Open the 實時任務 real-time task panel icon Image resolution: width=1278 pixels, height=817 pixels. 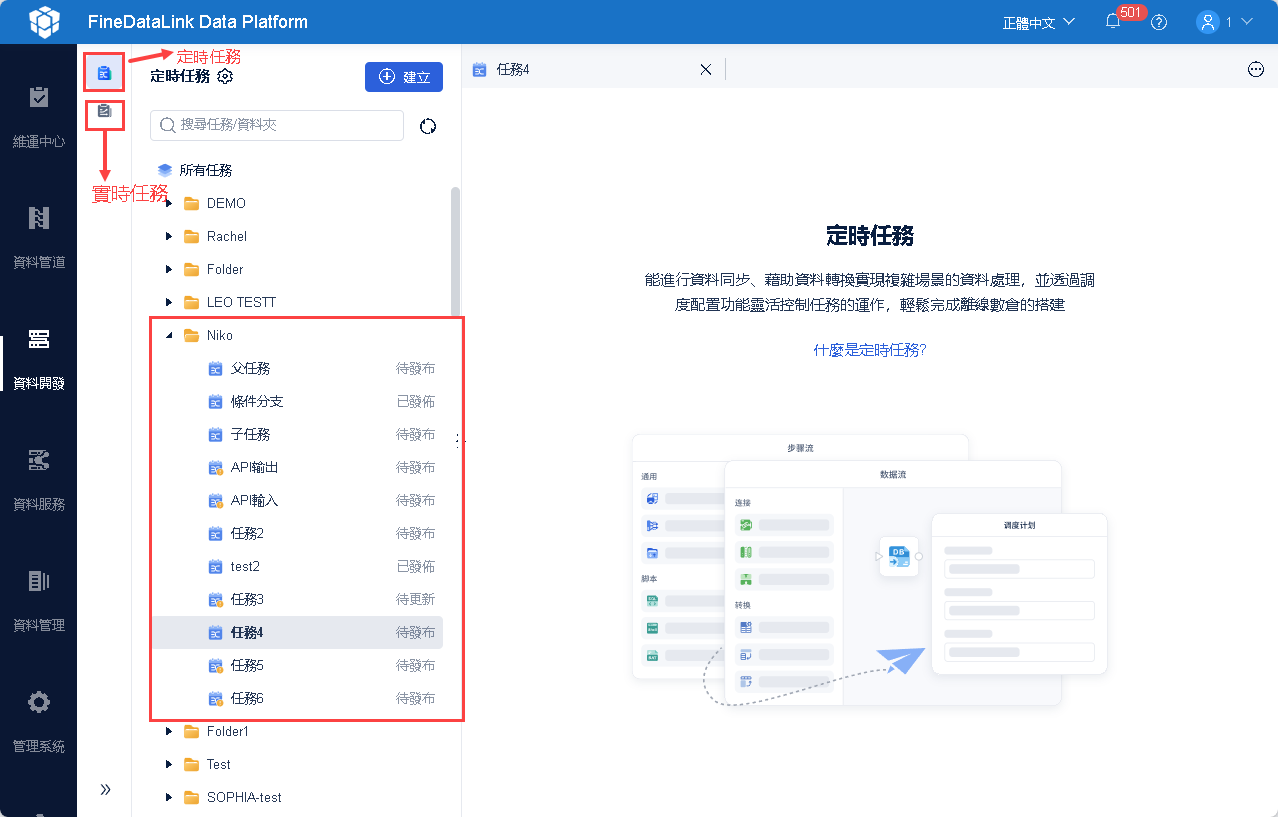click(104, 113)
